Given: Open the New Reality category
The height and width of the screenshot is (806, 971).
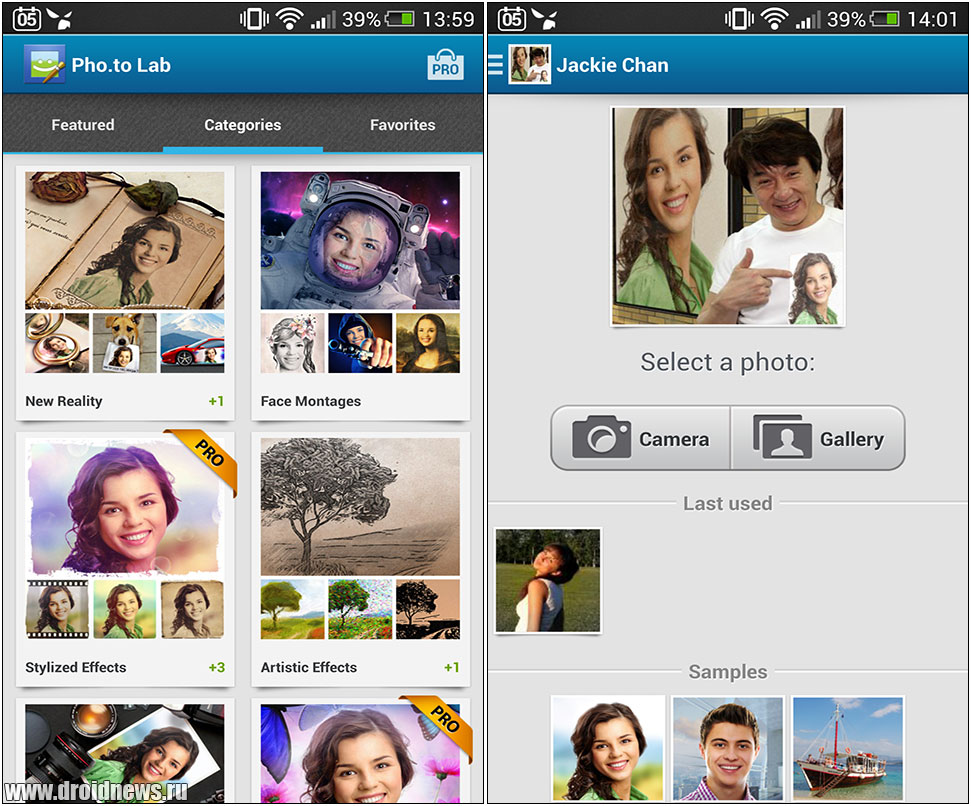Looking at the screenshot, I should click(x=125, y=293).
